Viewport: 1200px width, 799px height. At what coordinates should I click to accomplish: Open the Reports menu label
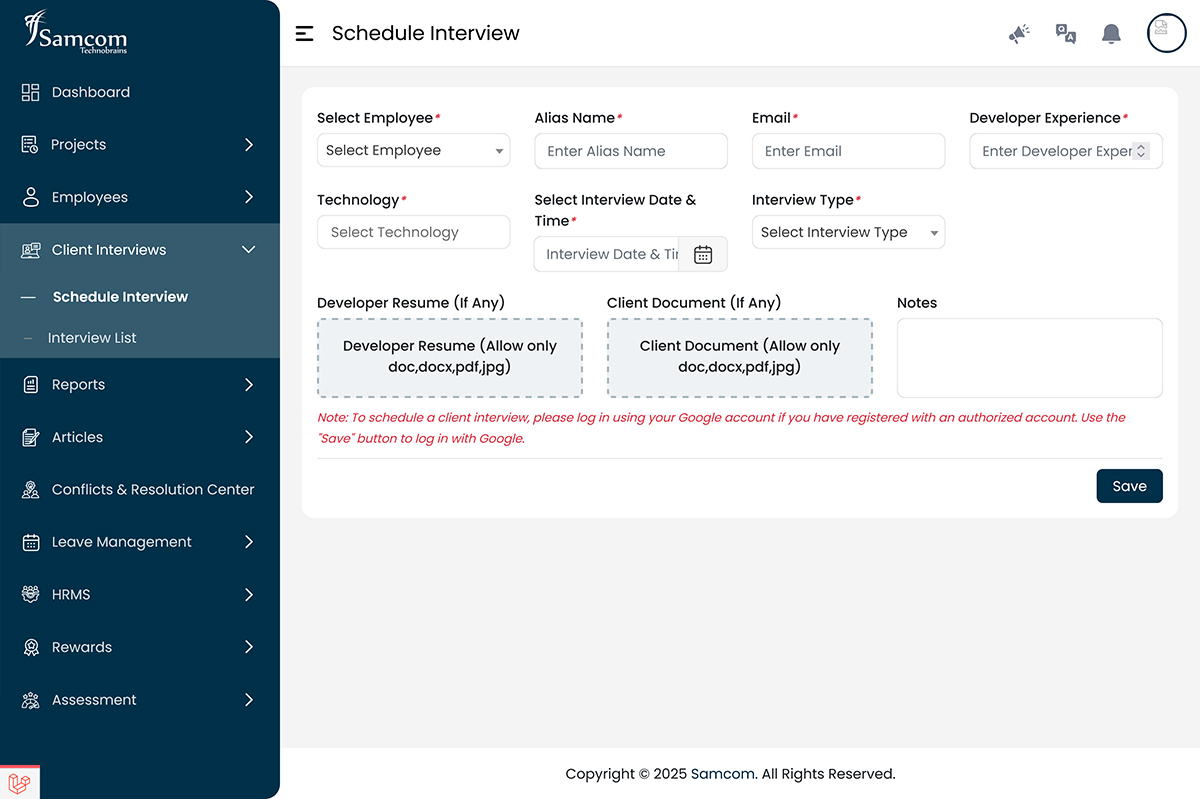pyautogui.click(x=78, y=385)
